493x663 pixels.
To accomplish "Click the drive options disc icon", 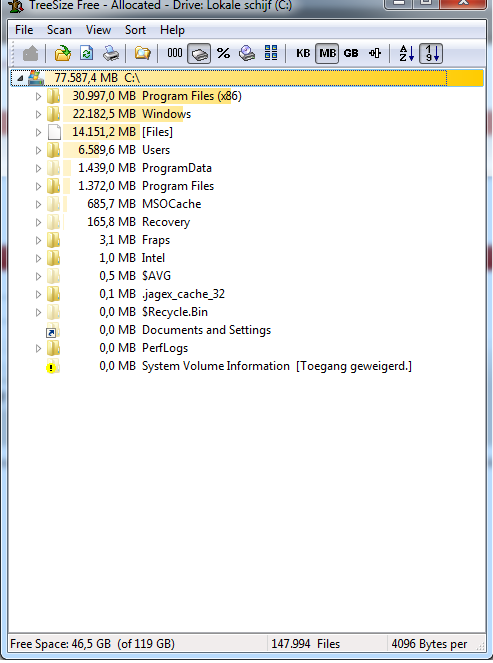I will [x=247, y=53].
